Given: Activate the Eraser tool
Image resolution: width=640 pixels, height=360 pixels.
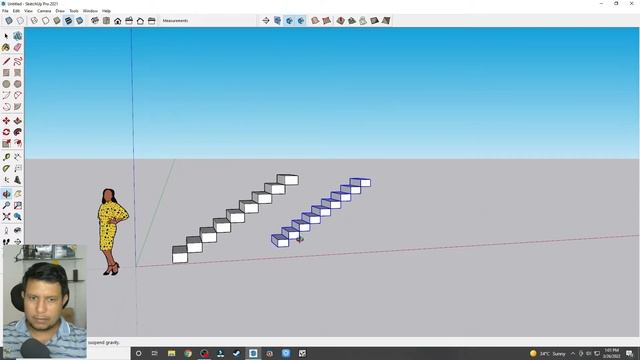Looking at the screenshot, I should [x=18, y=48].
